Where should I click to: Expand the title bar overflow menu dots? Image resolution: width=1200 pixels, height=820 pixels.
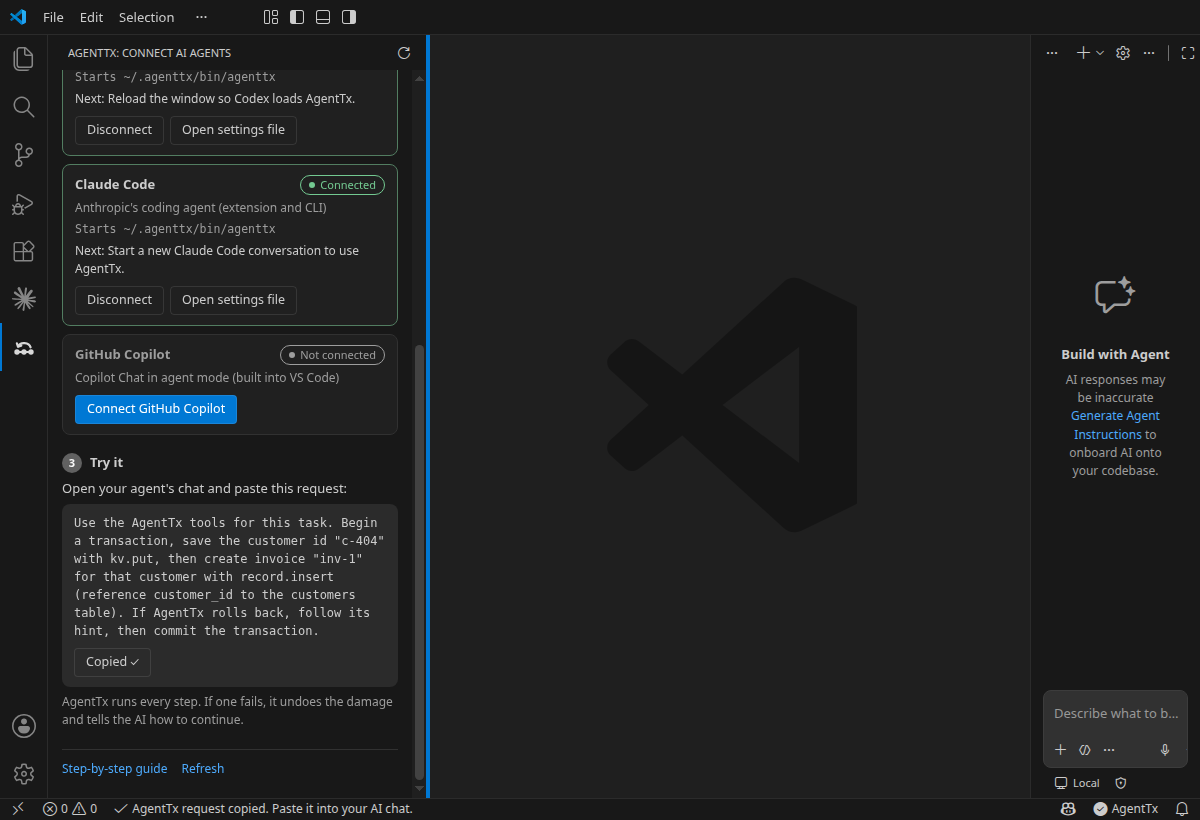[202, 17]
